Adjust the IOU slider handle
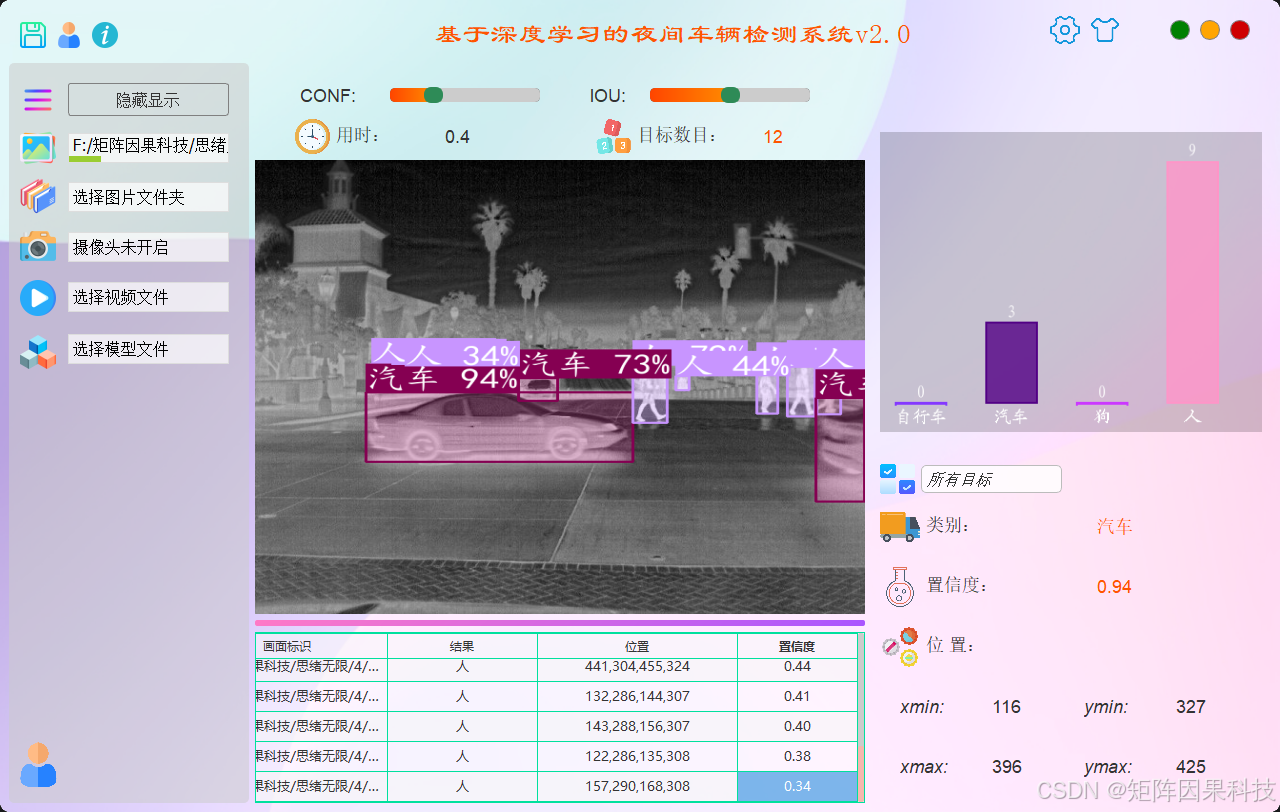 731,95
